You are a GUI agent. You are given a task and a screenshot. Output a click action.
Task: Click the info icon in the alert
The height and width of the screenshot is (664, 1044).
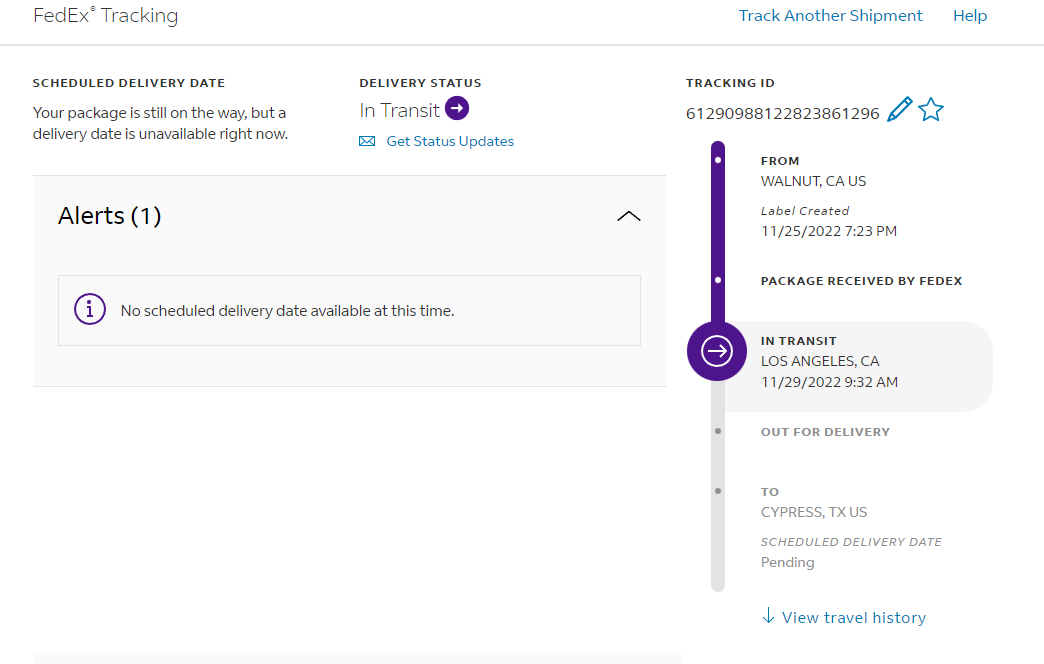[x=90, y=310]
